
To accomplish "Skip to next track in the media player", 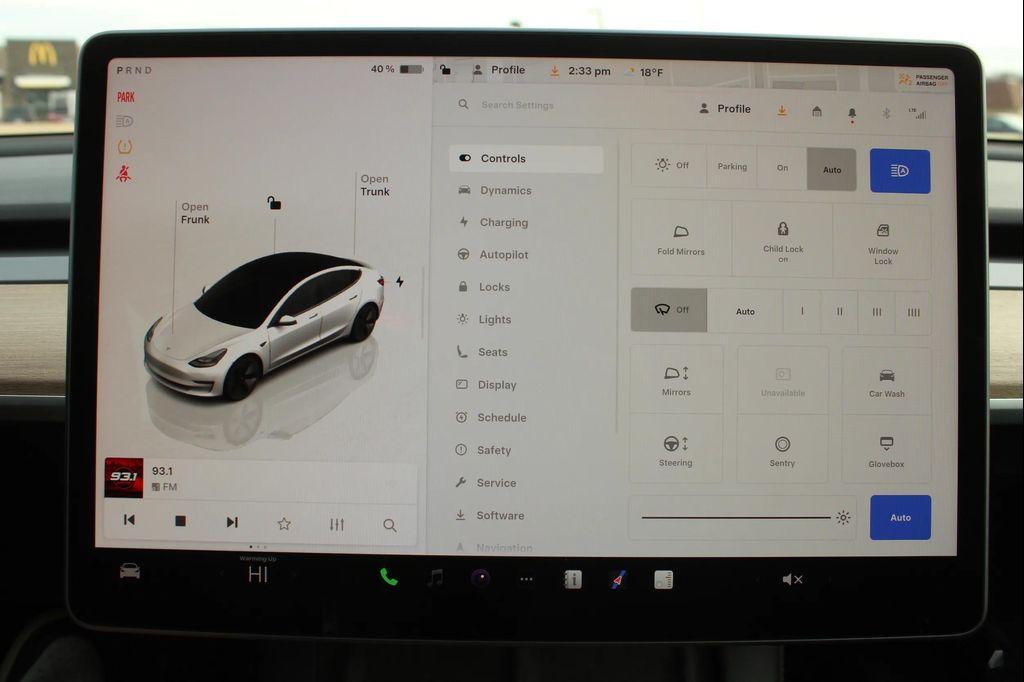I will pos(232,520).
